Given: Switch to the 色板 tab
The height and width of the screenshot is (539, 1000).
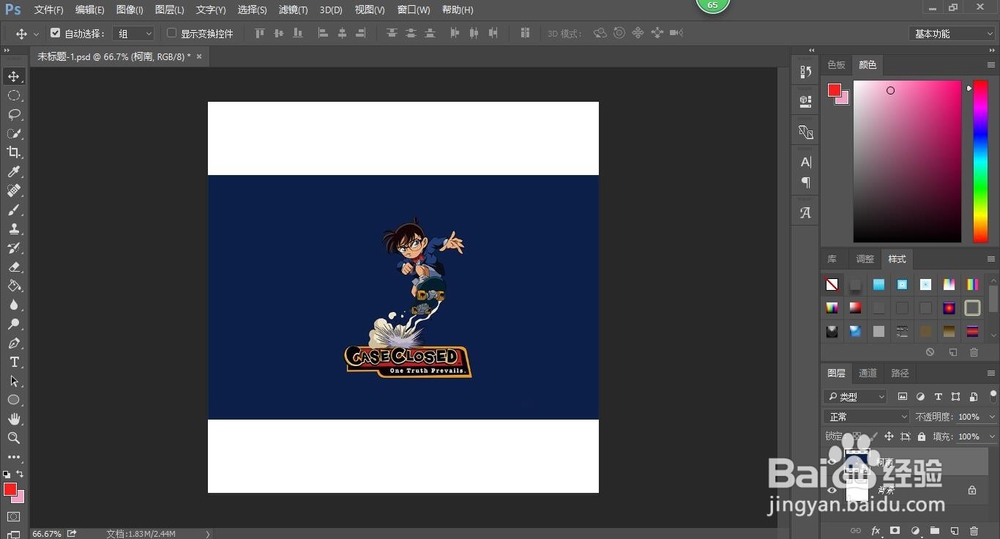Looking at the screenshot, I should 836,64.
